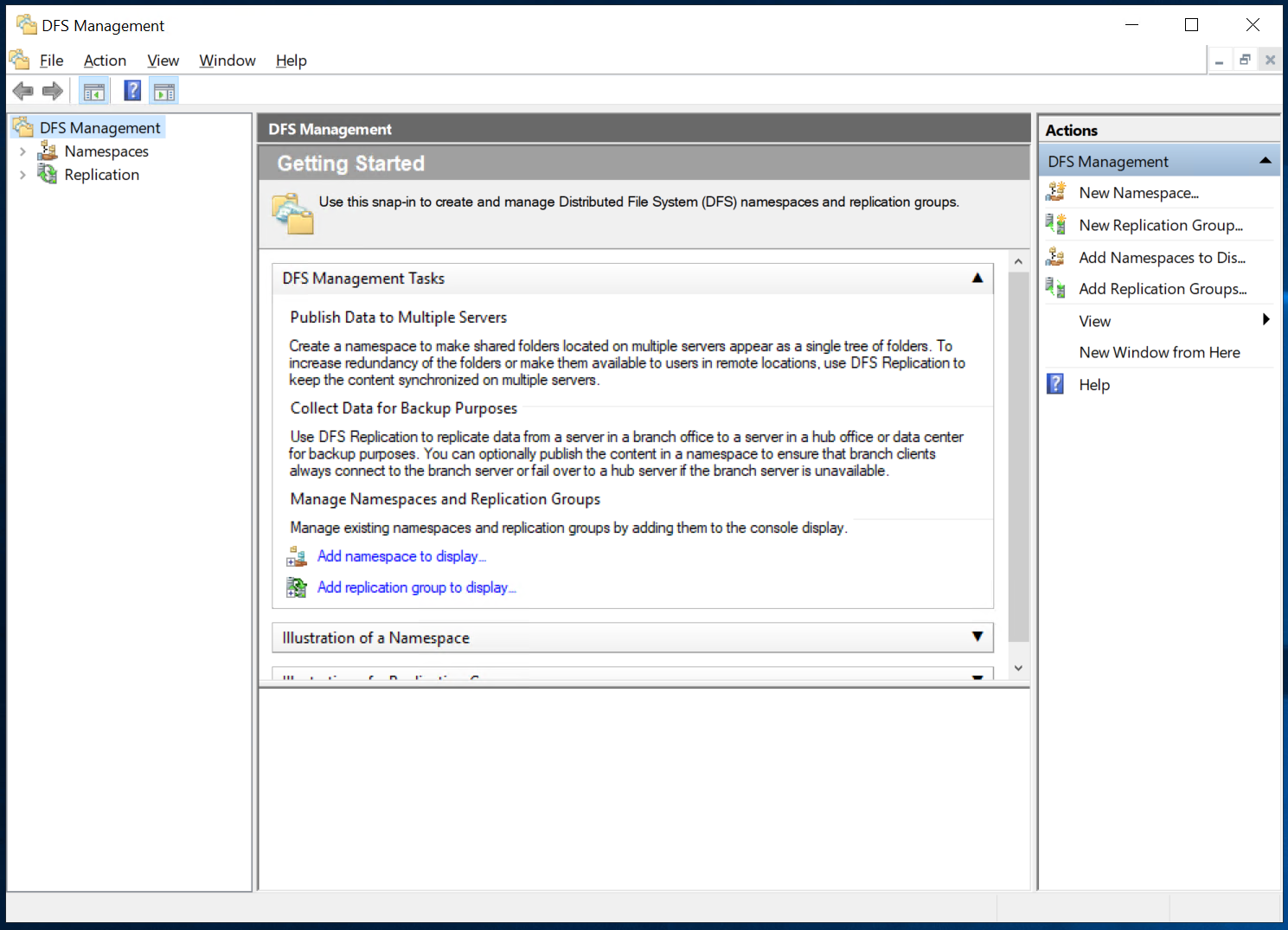Open the View menu in menu bar
1288x930 pixels.
pos(163,61)
